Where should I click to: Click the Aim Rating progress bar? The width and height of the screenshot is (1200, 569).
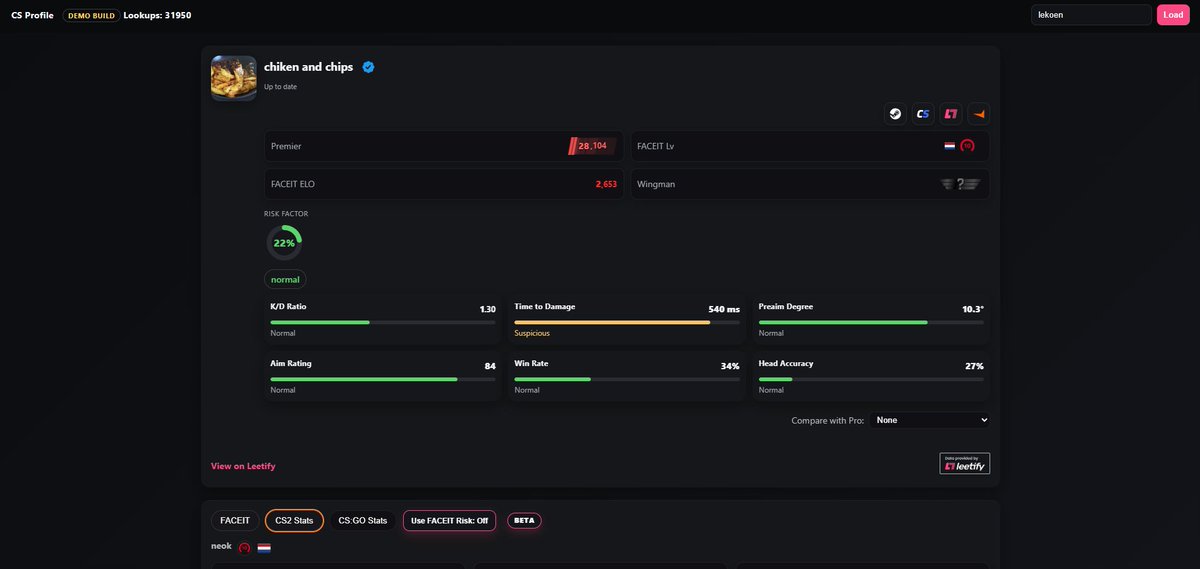383,379
